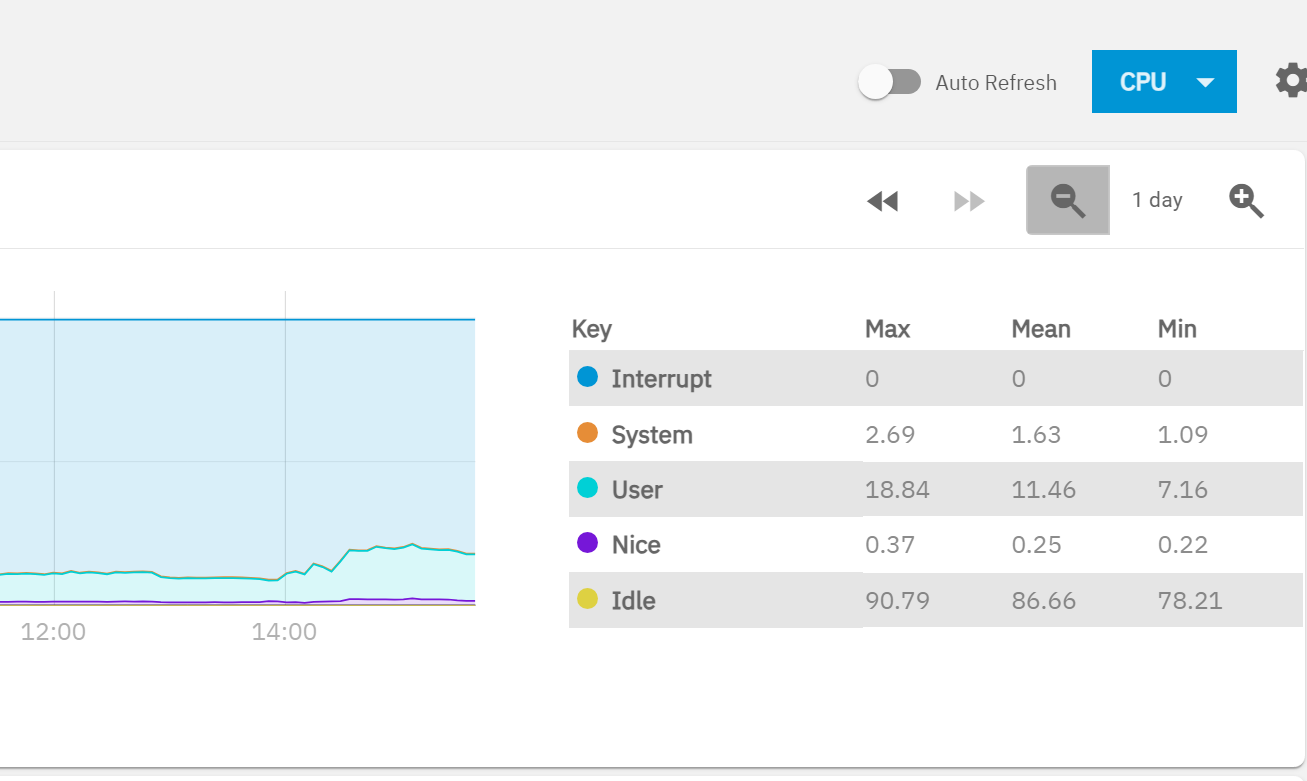Click the 14:00 time axis label
The width and height of the screenshot is (1307, 781).
[x=284, y=632]
